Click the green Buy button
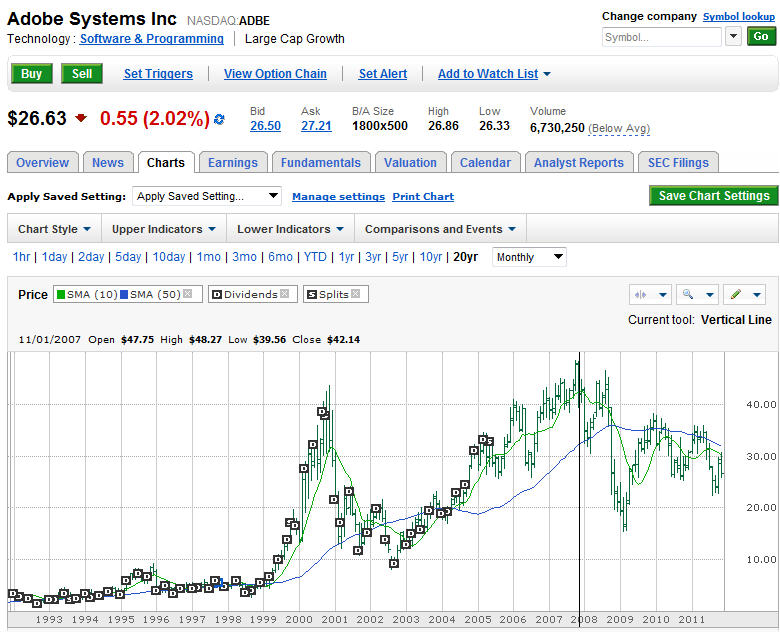The height and width of the screenshot is (632, 780). [32, 74]
